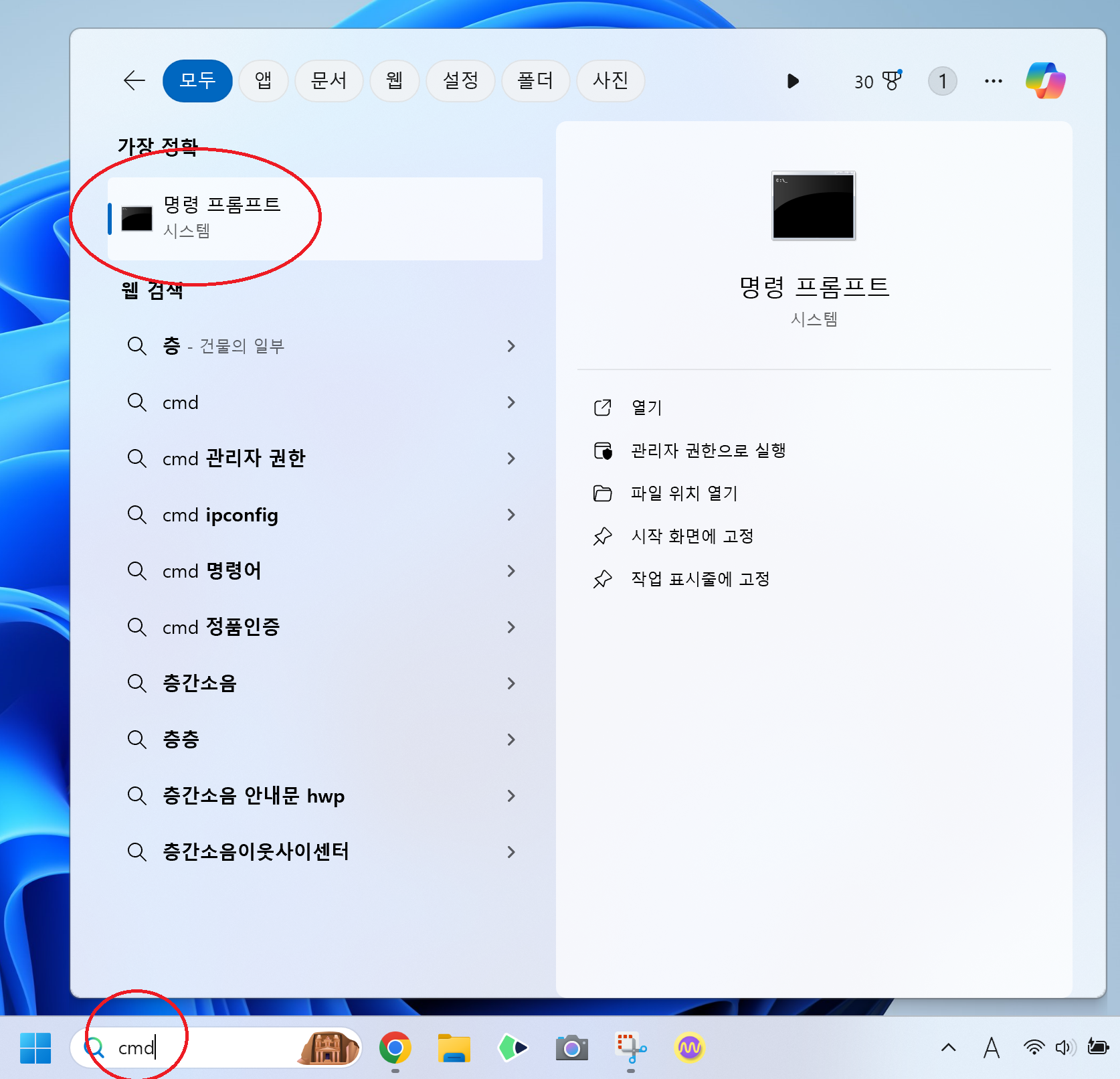Expand the 층 - 건물의 일부 suggestion chevron
This screenshot has height=1079, width=1120.
(511, 346)
